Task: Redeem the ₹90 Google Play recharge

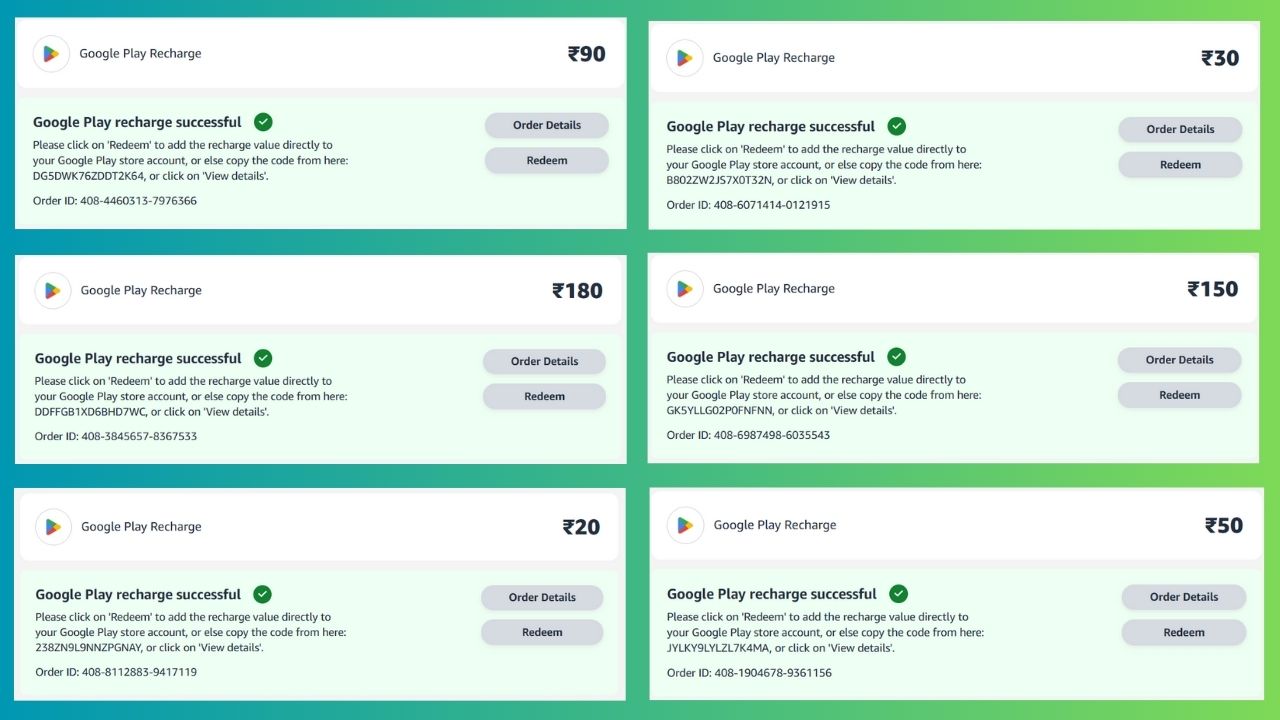Action: [546, 160]
